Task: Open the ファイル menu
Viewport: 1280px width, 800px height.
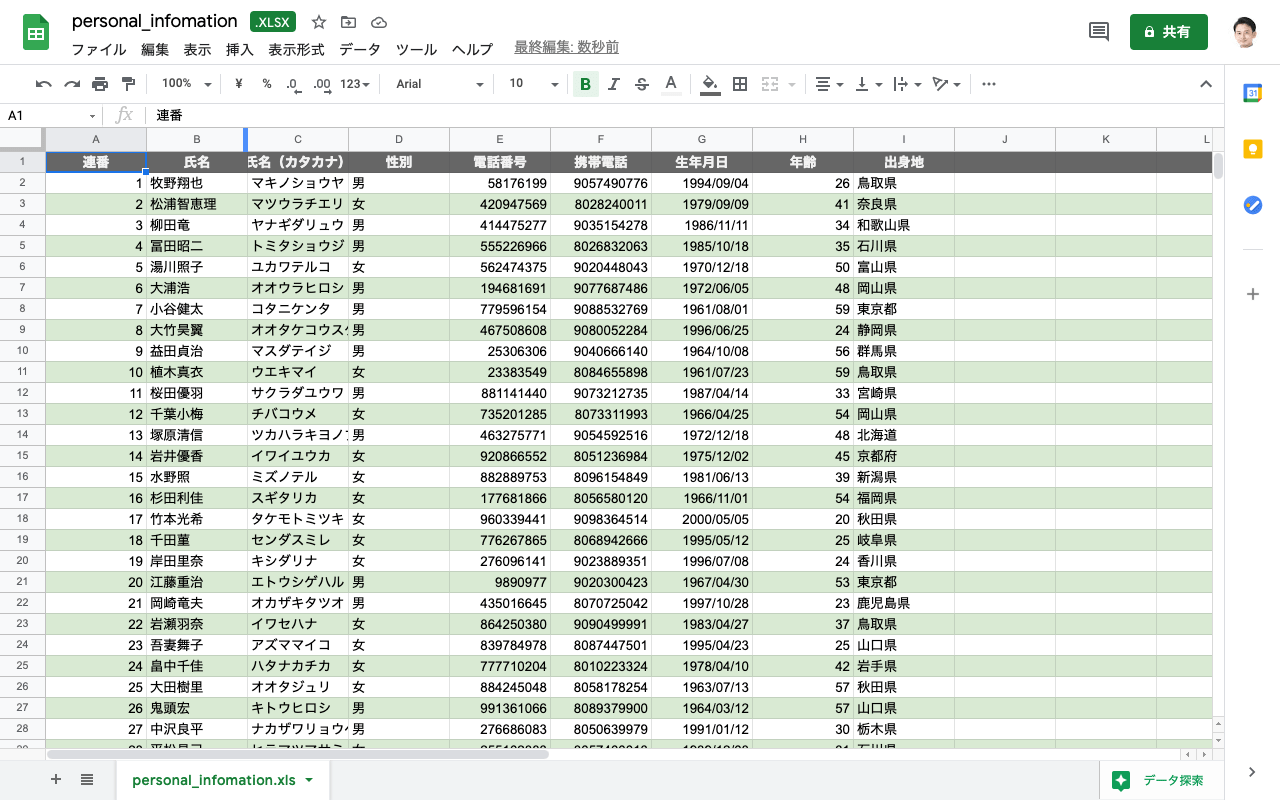Action: [99, 49]
